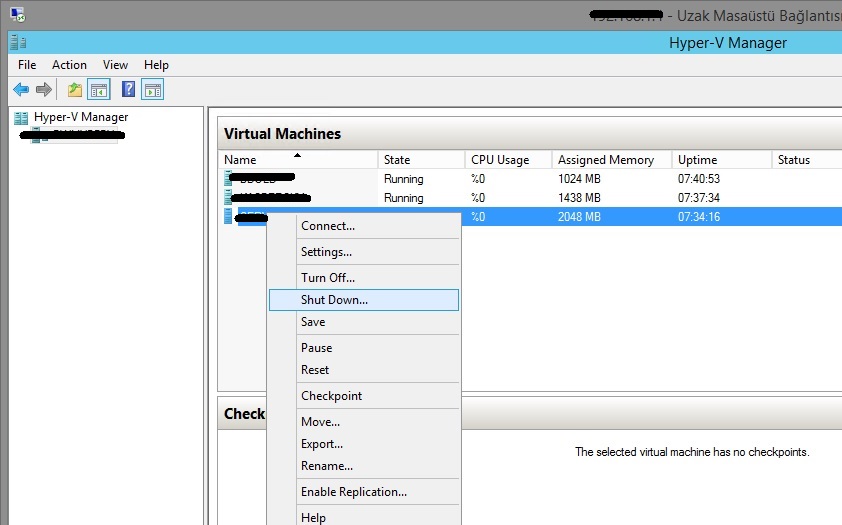Choose Settings... from the context menu
The height and width of the screenshot is (525, 842).
(x=364, y=252)
